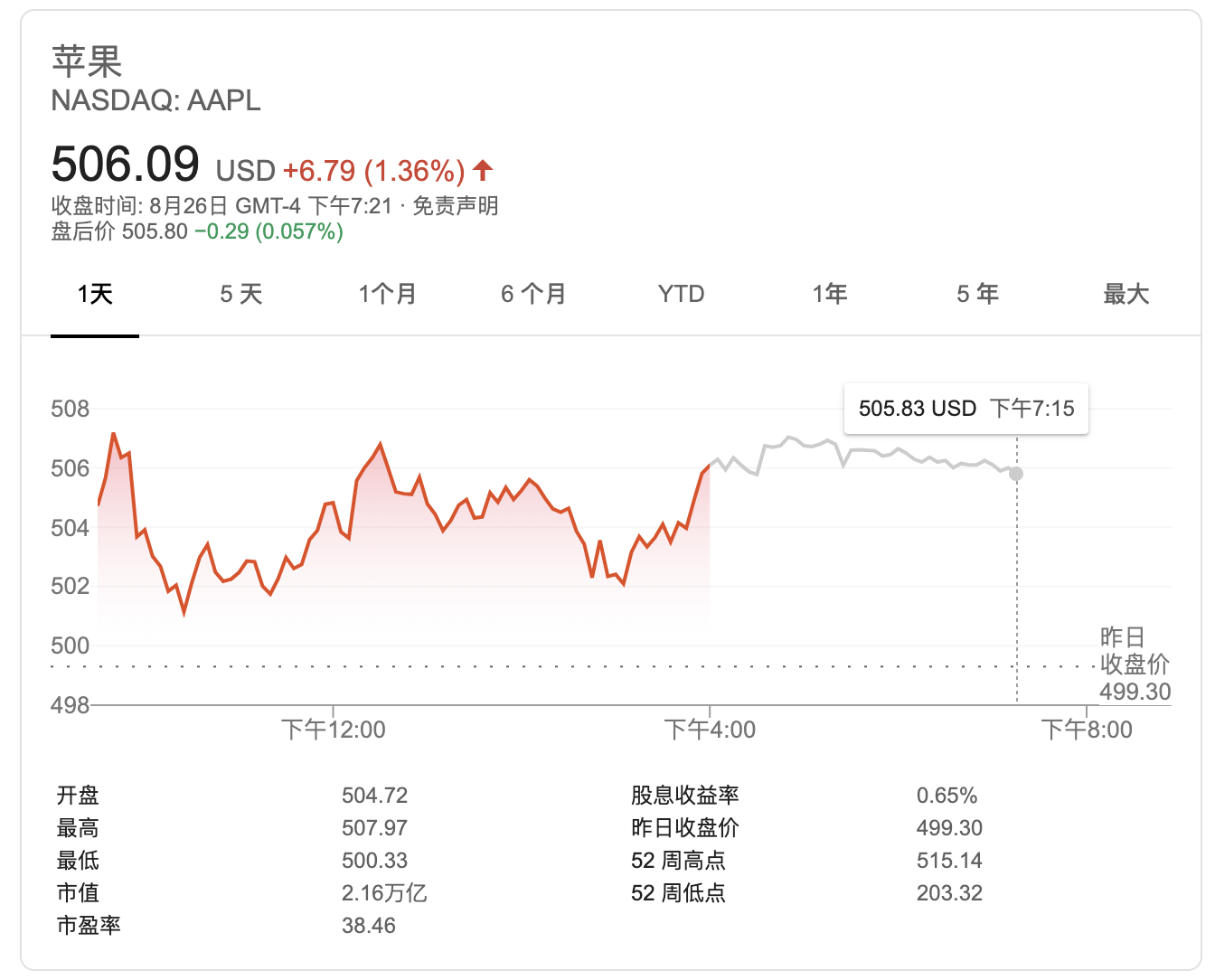Image resolution: width=1215 pixels, height=980 pixels.
Task: Select the 1天 time range tab
Action: [95, 294]
